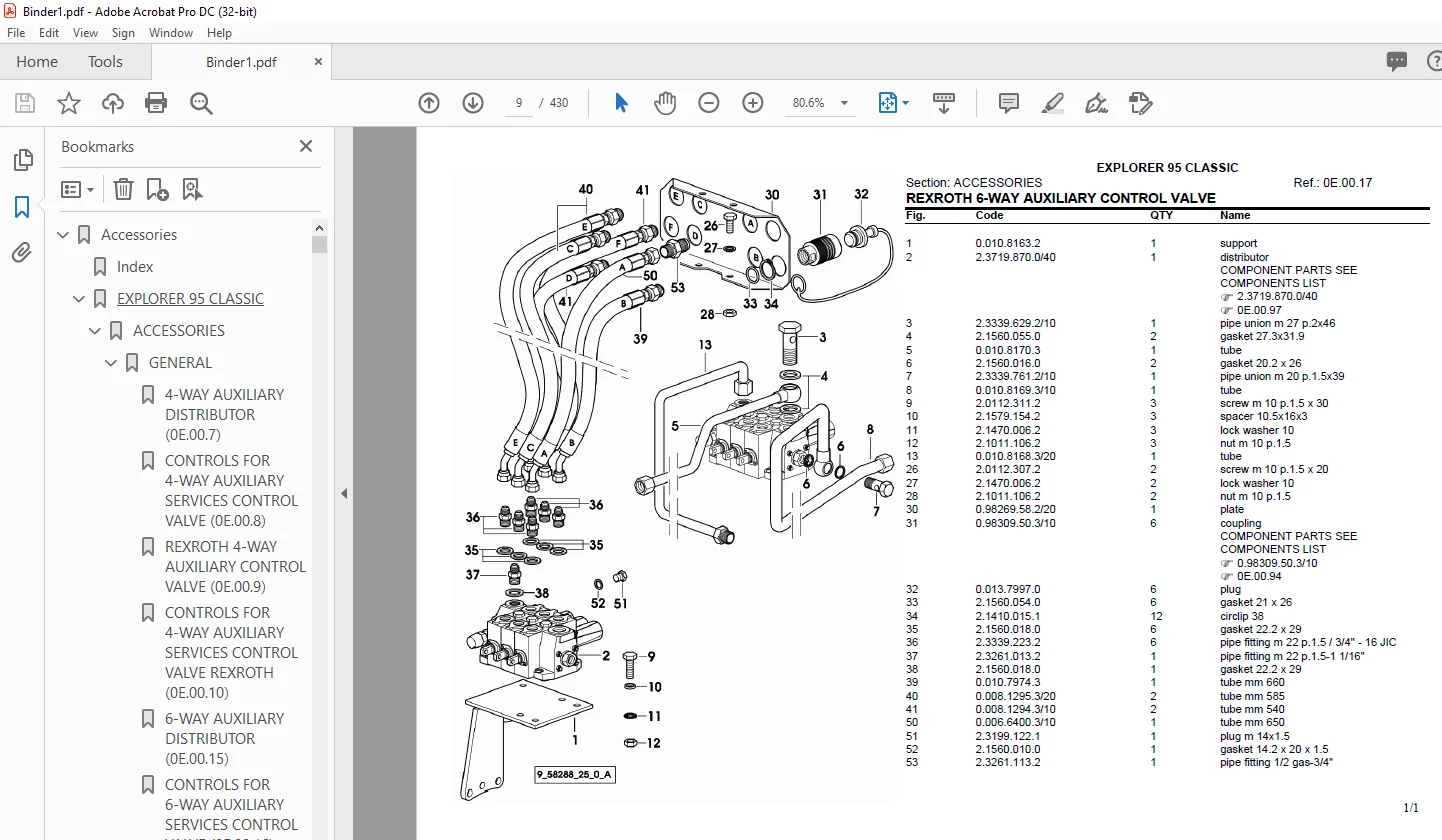This screenshot has width=1442, height=840.
Task: Click the stamp/share tool icon
Action: pos(1141,103)
